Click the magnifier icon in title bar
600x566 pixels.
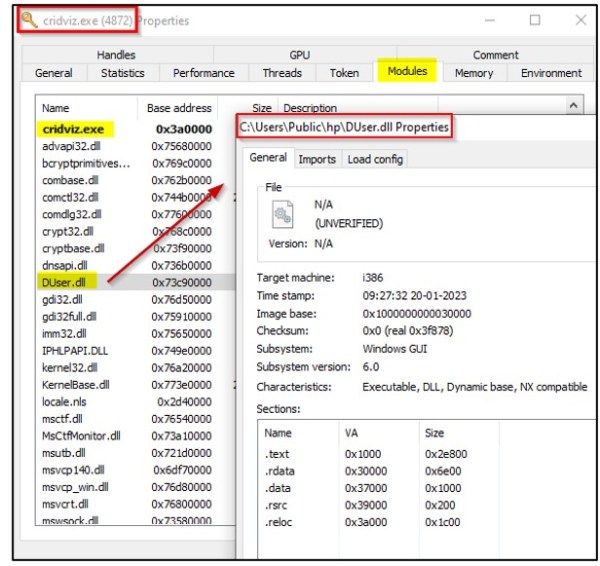[x=30, y=20]
